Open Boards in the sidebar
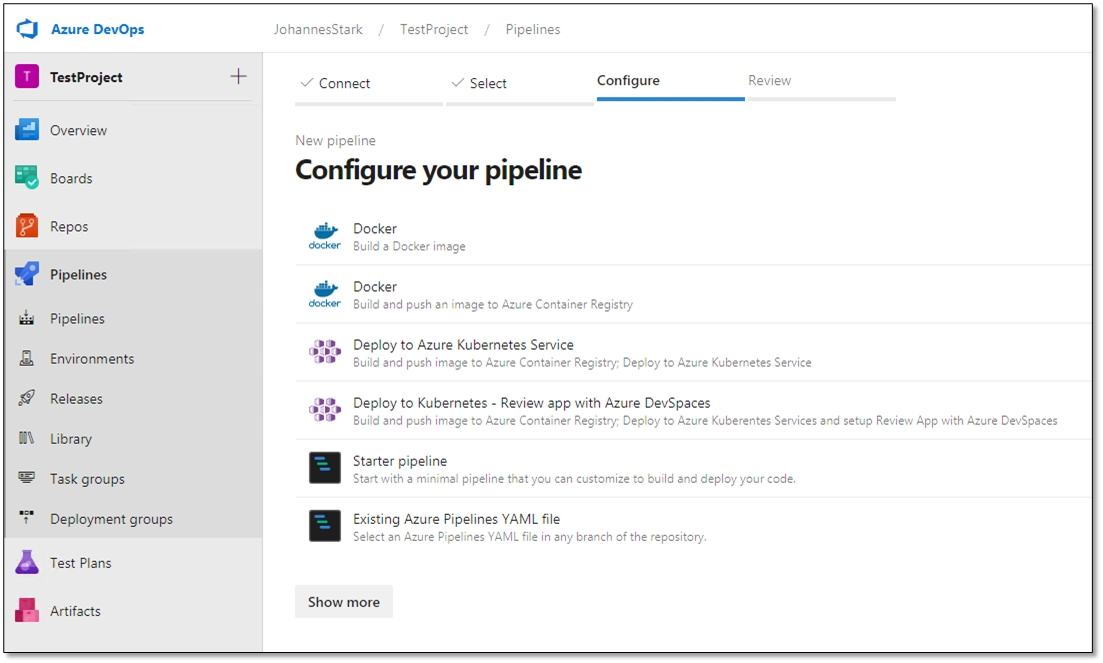 133,179
